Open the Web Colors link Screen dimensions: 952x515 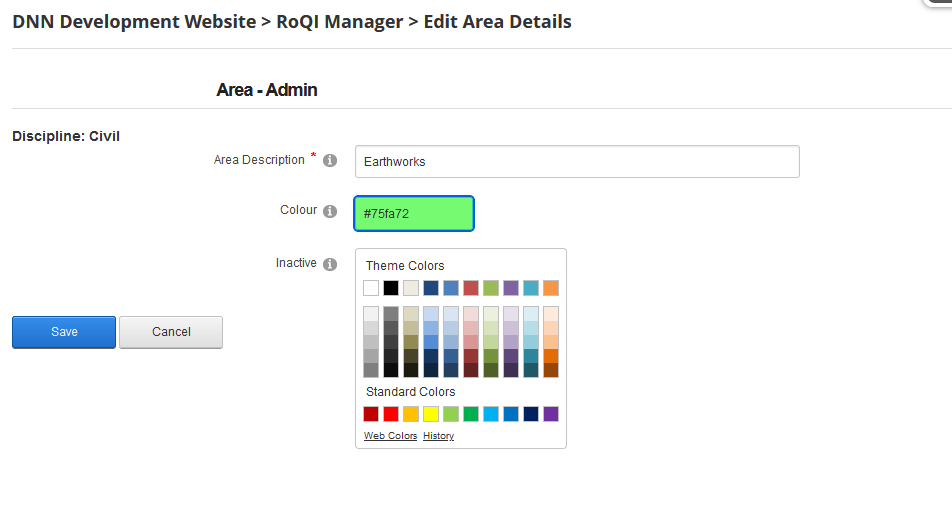click(390, 436)
